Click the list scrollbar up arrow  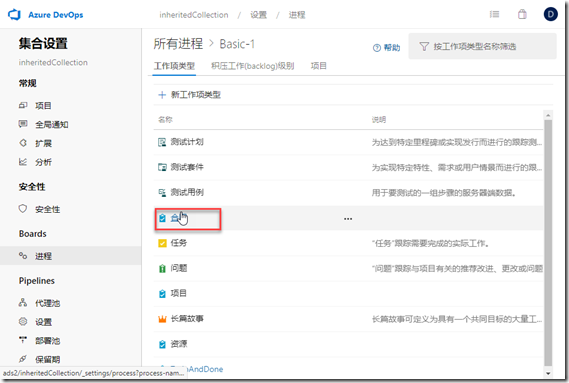pos(548,115)
